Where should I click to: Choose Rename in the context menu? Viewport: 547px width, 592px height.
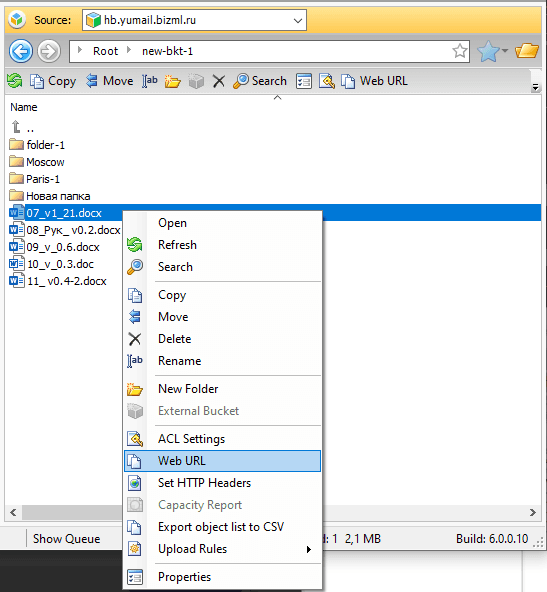tap(223, 361)
